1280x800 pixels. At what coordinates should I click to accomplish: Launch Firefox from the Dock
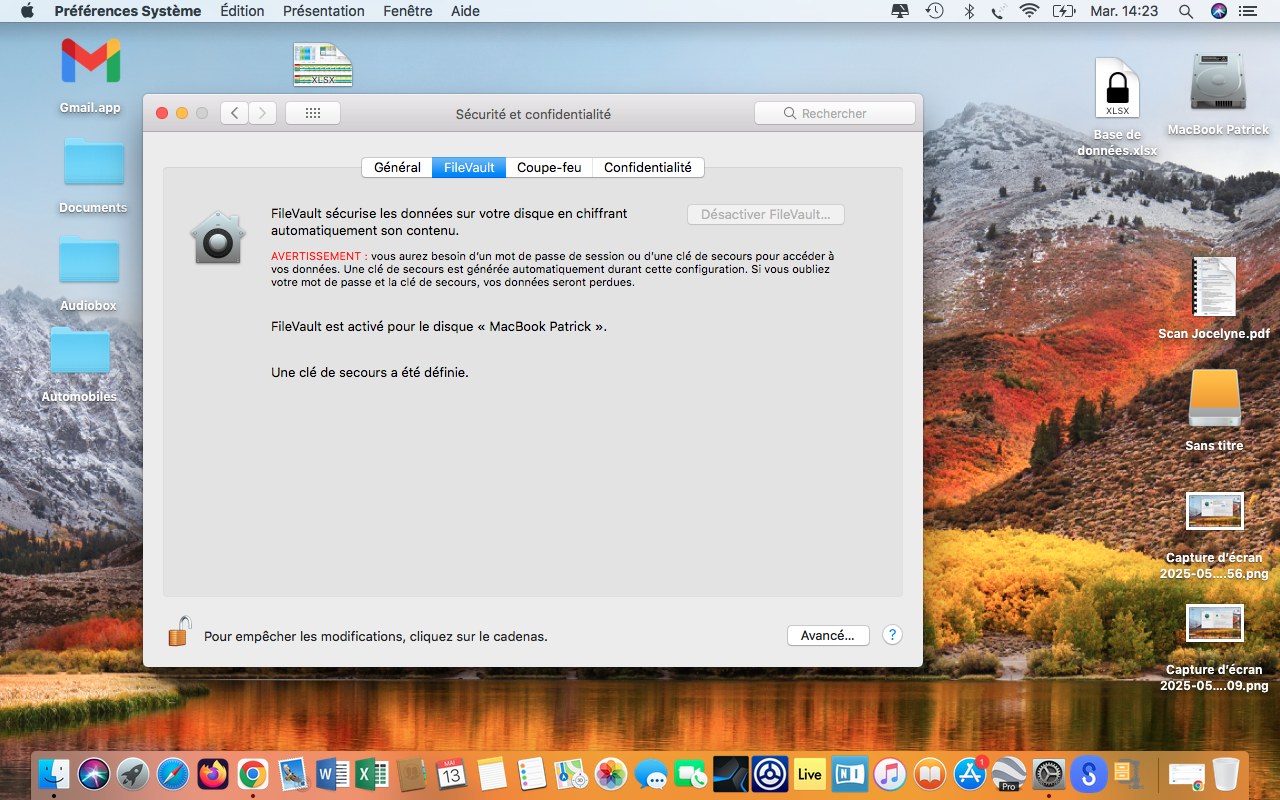[213, 774]
